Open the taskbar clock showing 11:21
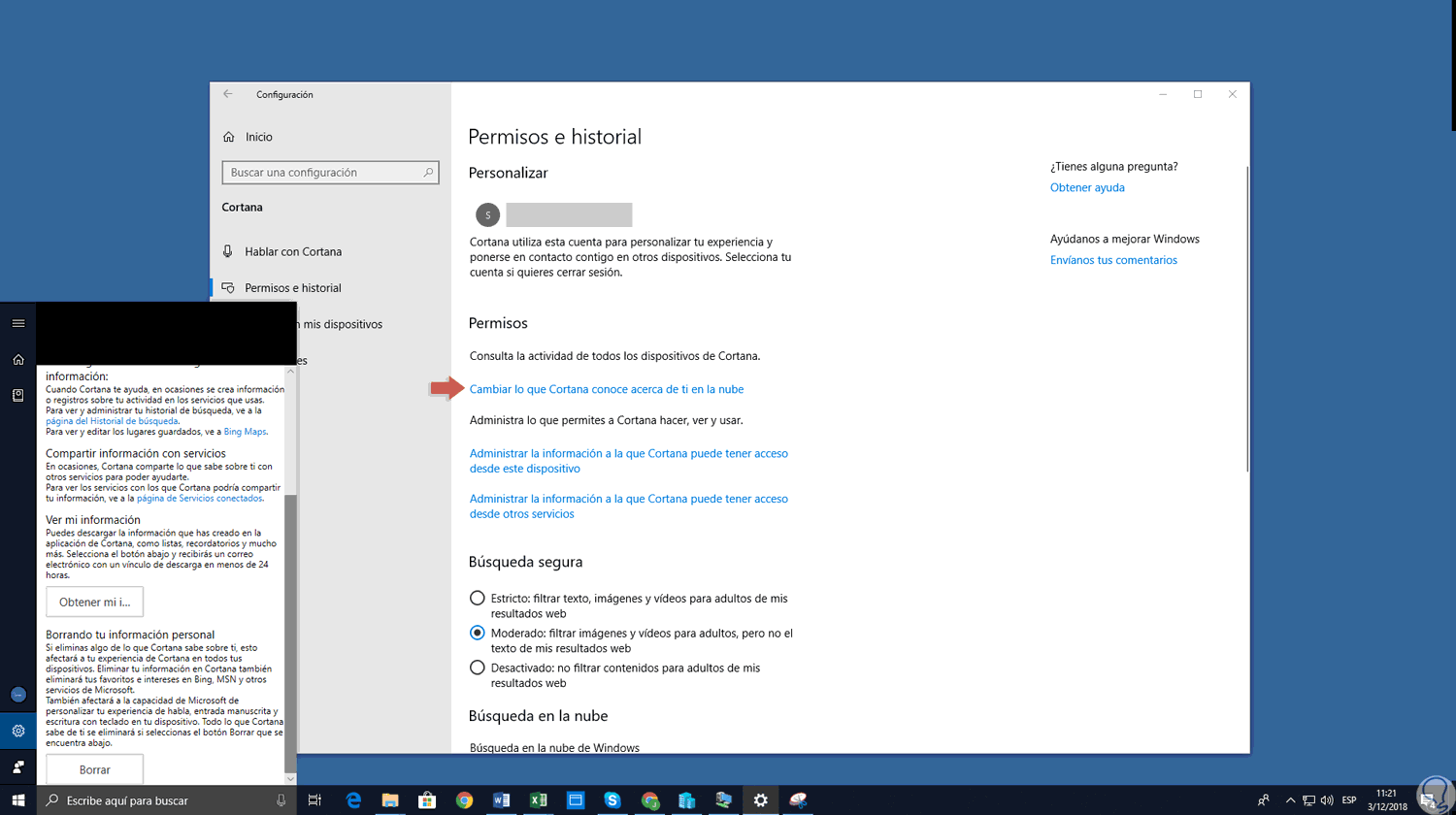 point(1387,800)
